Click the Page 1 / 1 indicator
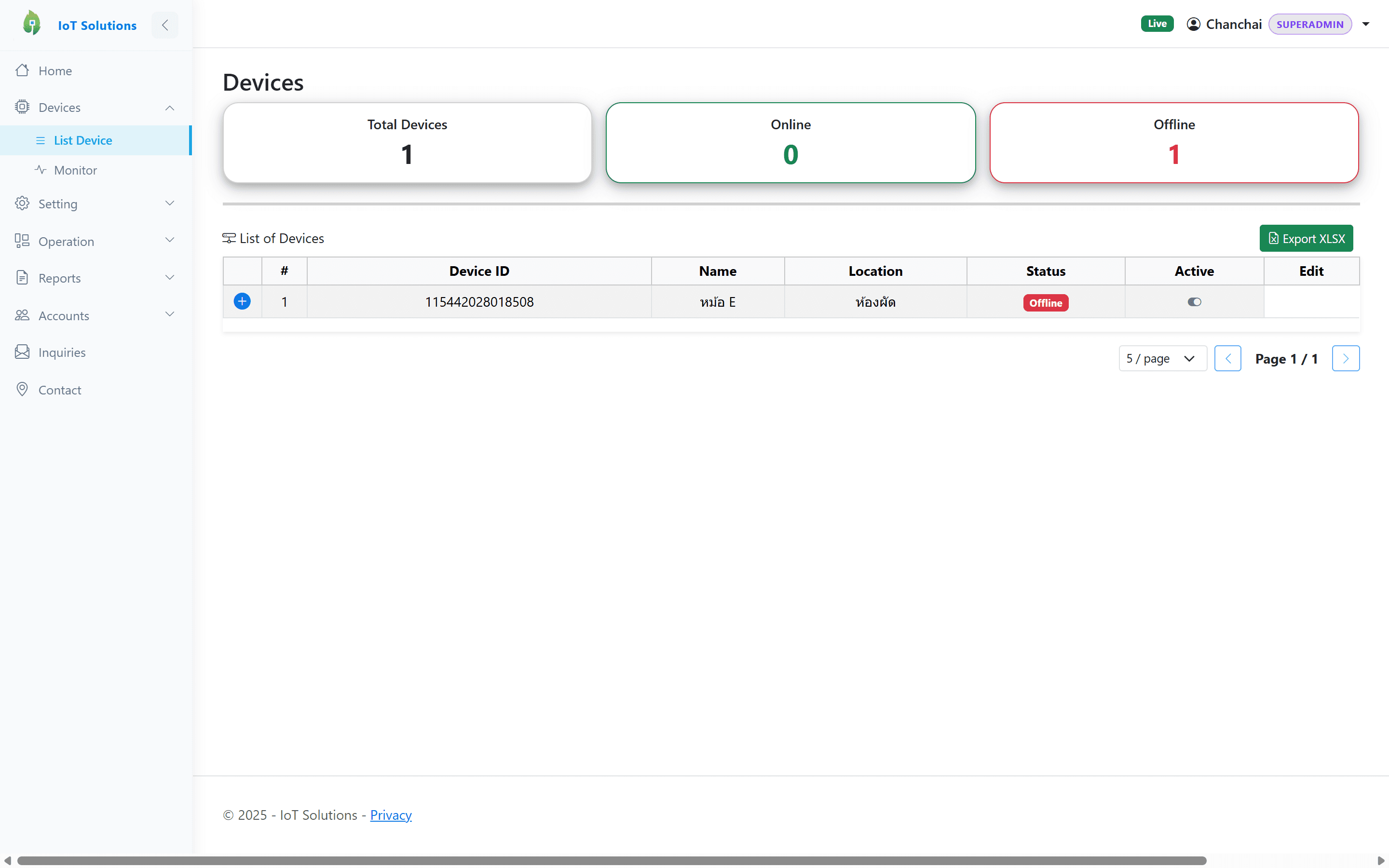The image size is (1389, 868). [x=1286, y=359]
